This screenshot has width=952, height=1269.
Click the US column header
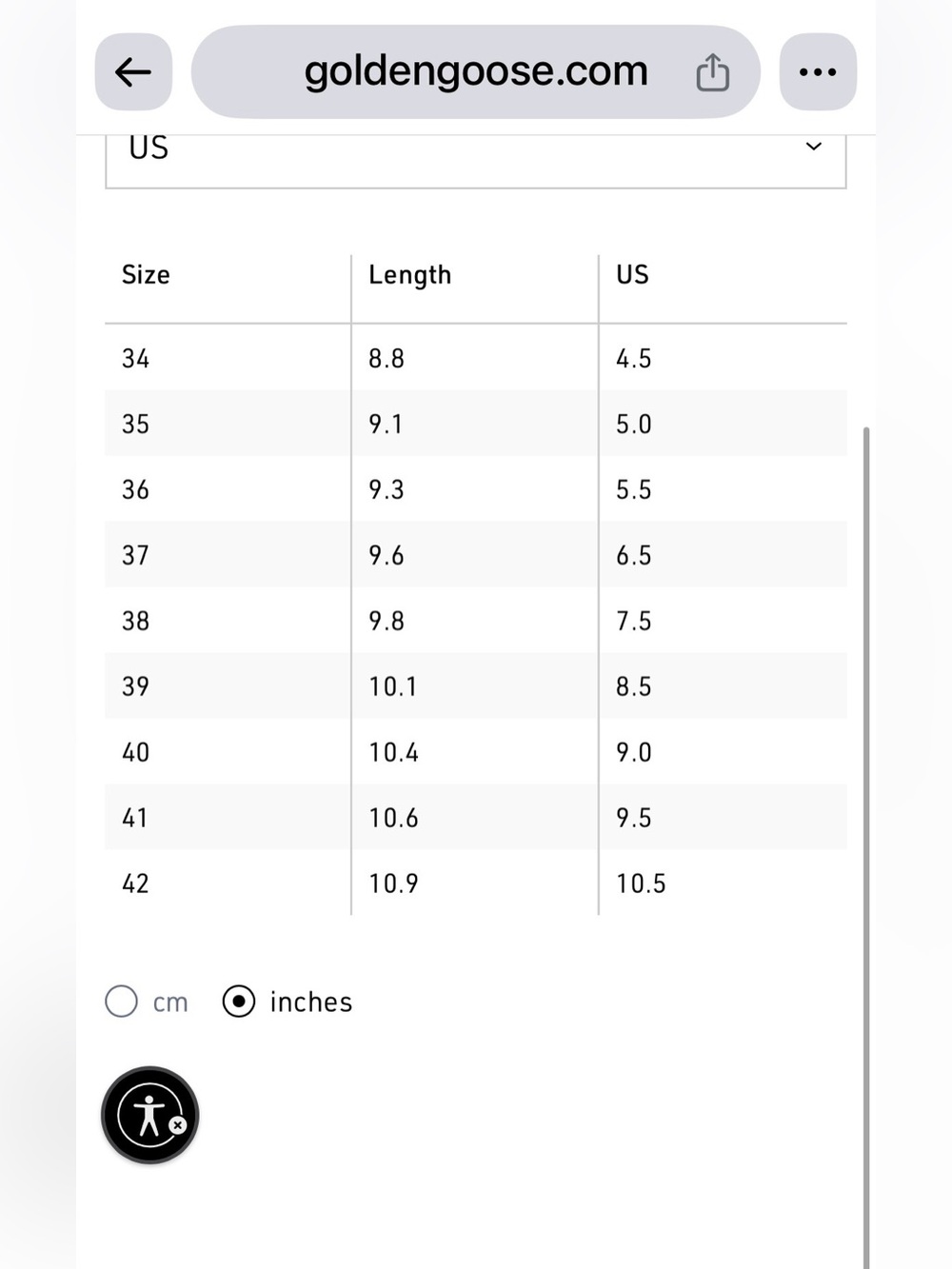[632, 274]
